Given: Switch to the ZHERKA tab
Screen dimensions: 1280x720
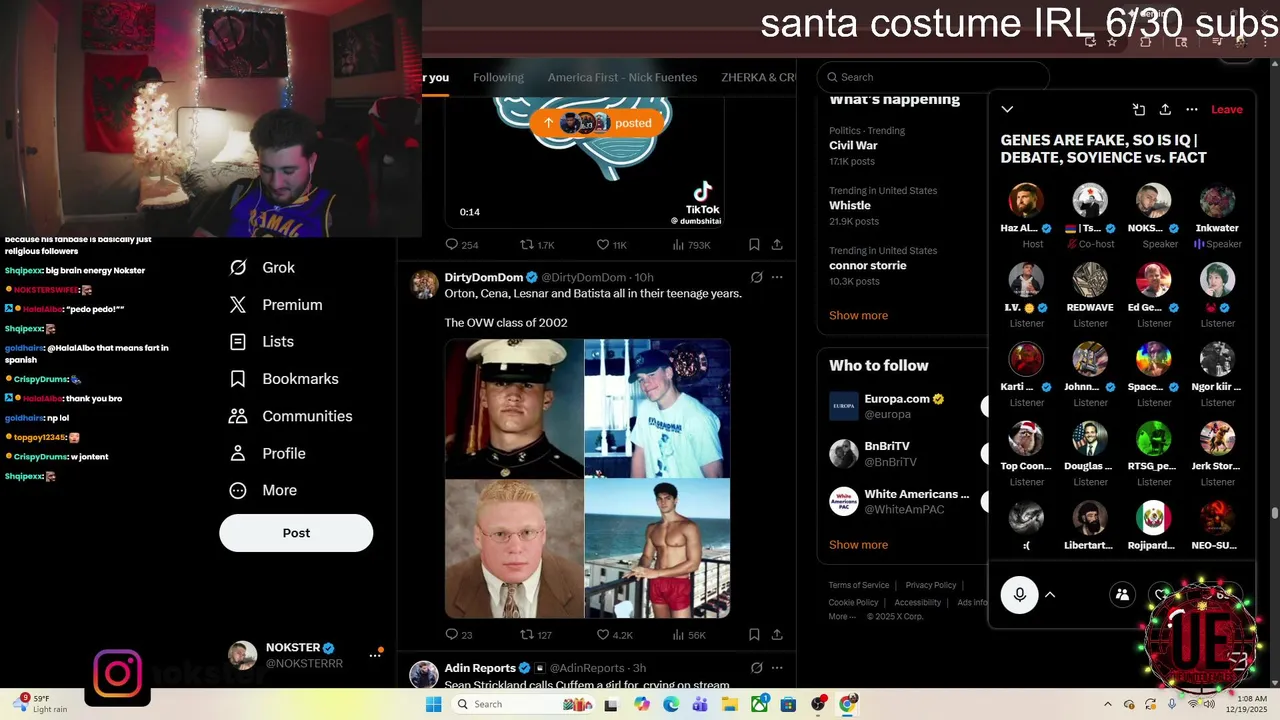Looking at the screenshot, I should tap(759, 77).
